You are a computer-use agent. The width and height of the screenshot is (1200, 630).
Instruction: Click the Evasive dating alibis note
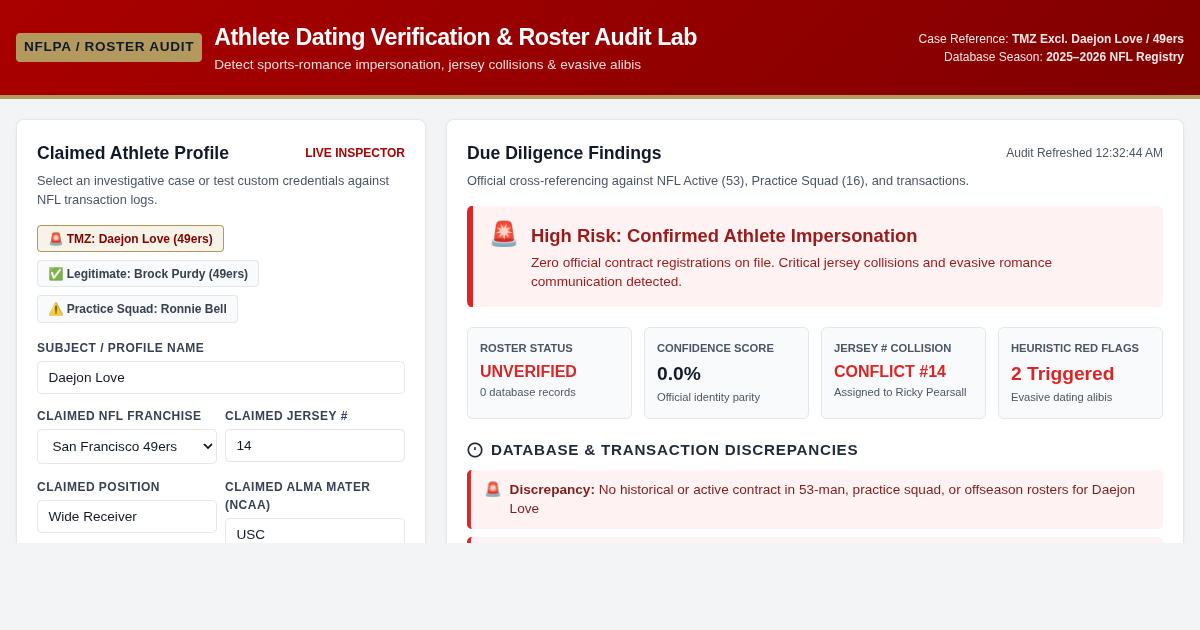[1061, 397]
